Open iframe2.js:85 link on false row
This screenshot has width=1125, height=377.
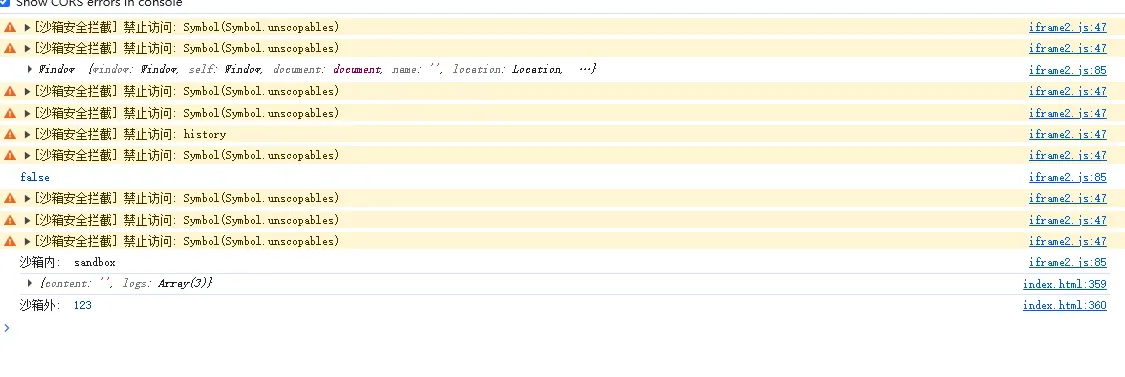1068,177
